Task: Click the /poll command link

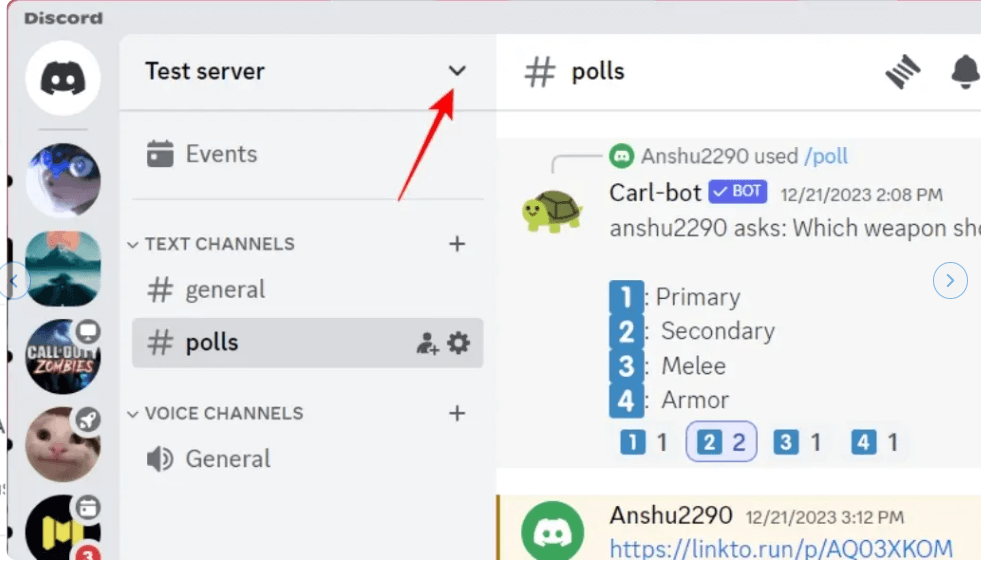Action: 825,156
